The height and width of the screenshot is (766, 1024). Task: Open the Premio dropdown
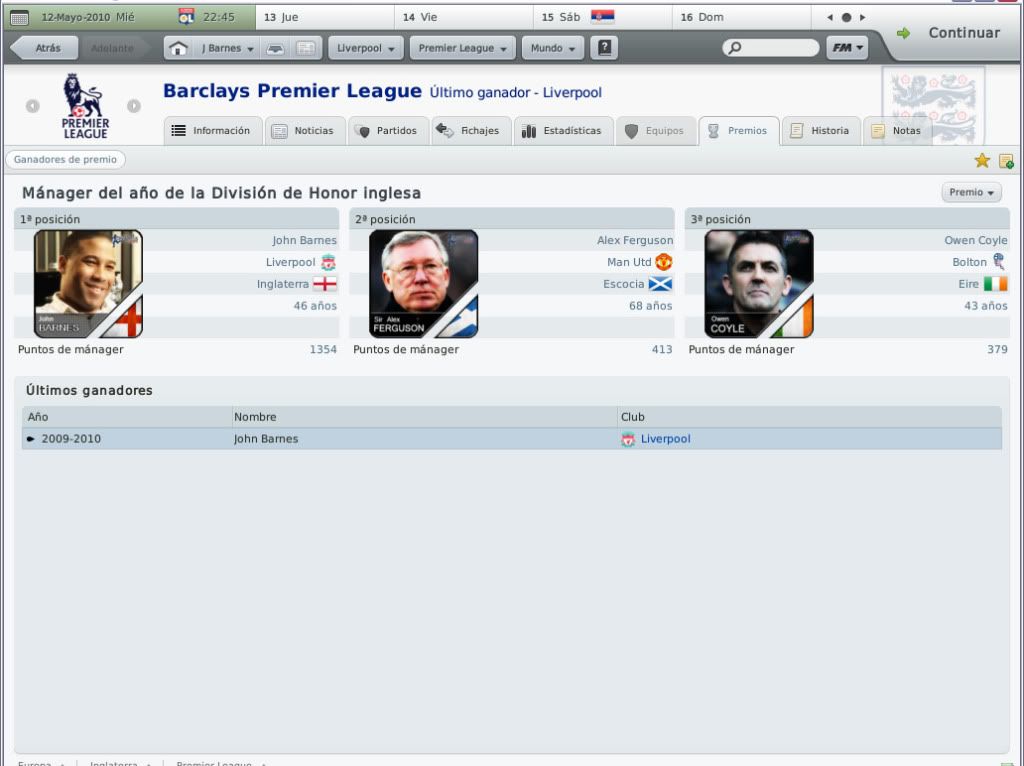971,193
